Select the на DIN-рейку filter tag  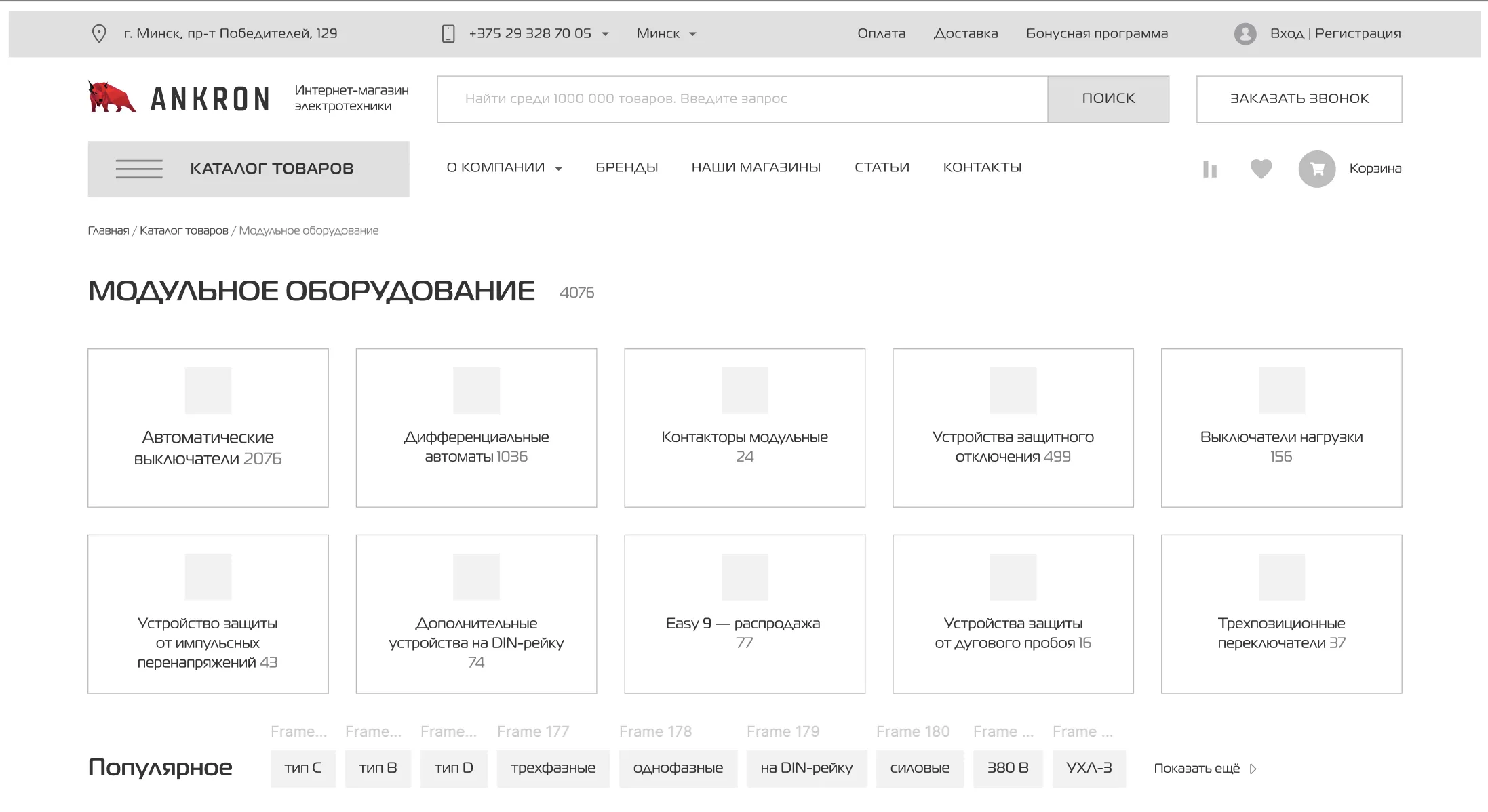click(806, 768)
